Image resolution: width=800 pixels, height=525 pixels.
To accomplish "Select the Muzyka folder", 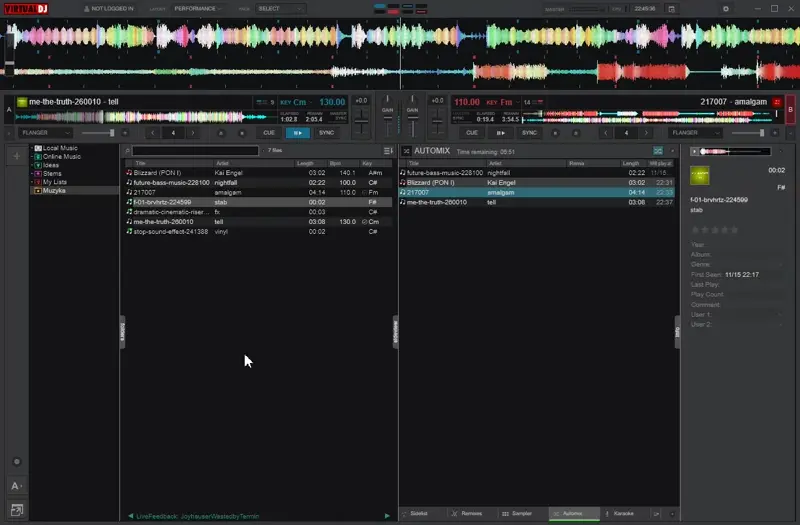I will (x=54, y=190).
